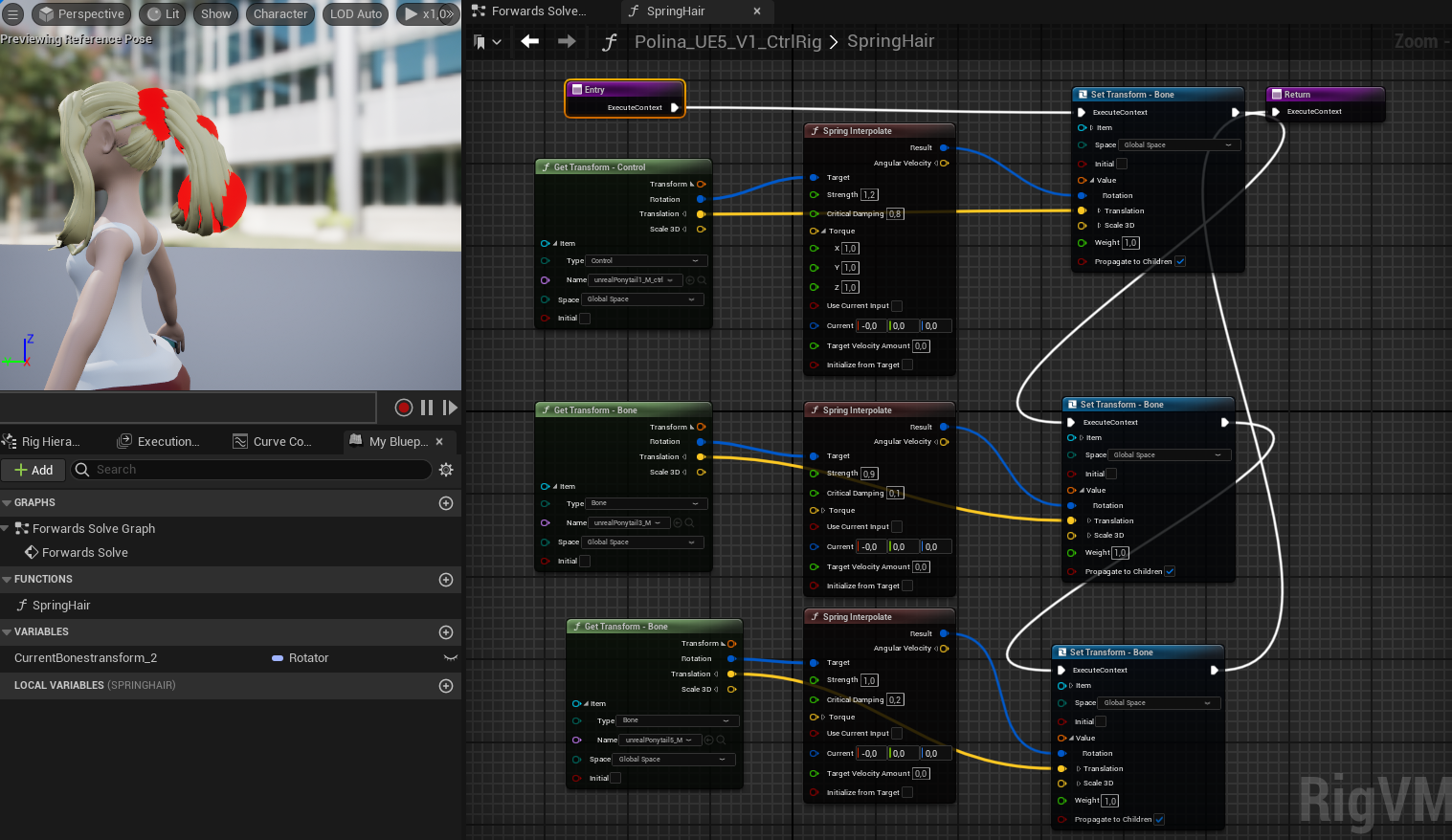Switch to the Execution Stack tab
Viewport: 1452px width, 840px height.
coord(160,442)
